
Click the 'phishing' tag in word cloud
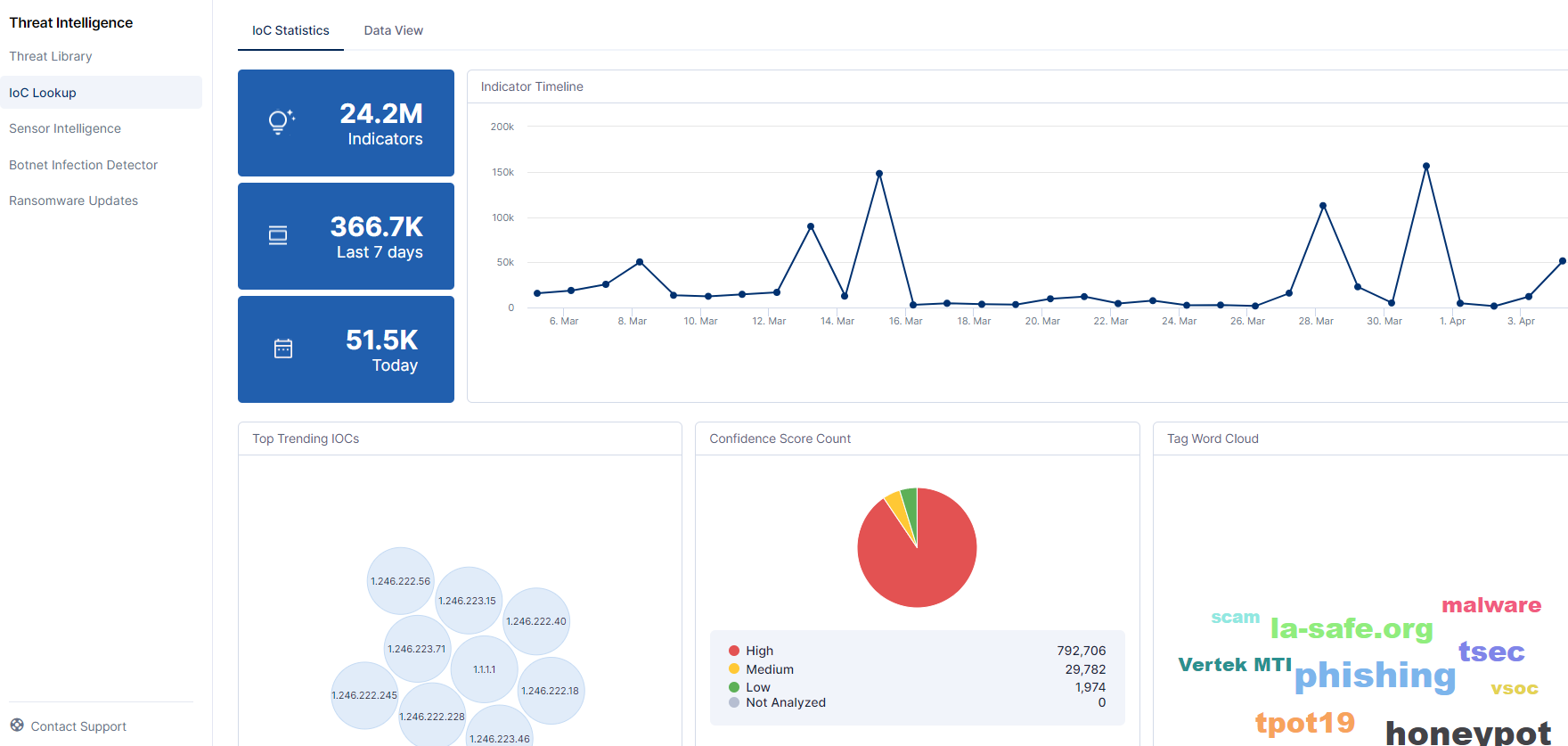point(1375,676)
